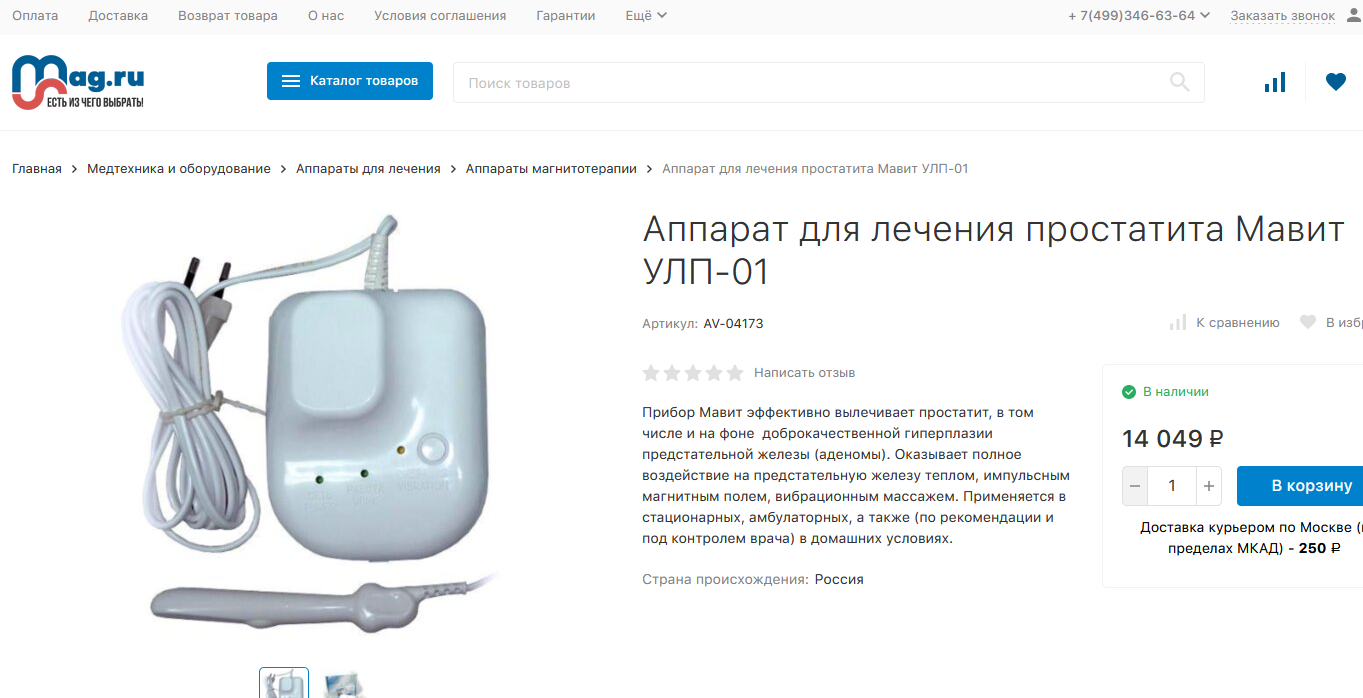Click the user account icon
The image size is (1363, 698).
1354,15
